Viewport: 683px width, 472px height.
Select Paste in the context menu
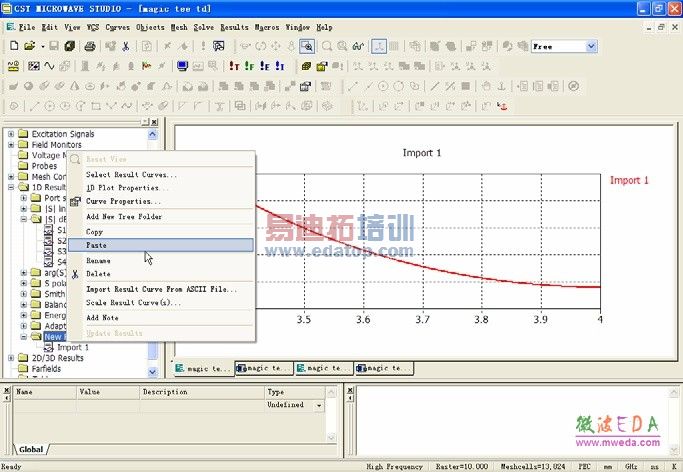tap(161, 245)
